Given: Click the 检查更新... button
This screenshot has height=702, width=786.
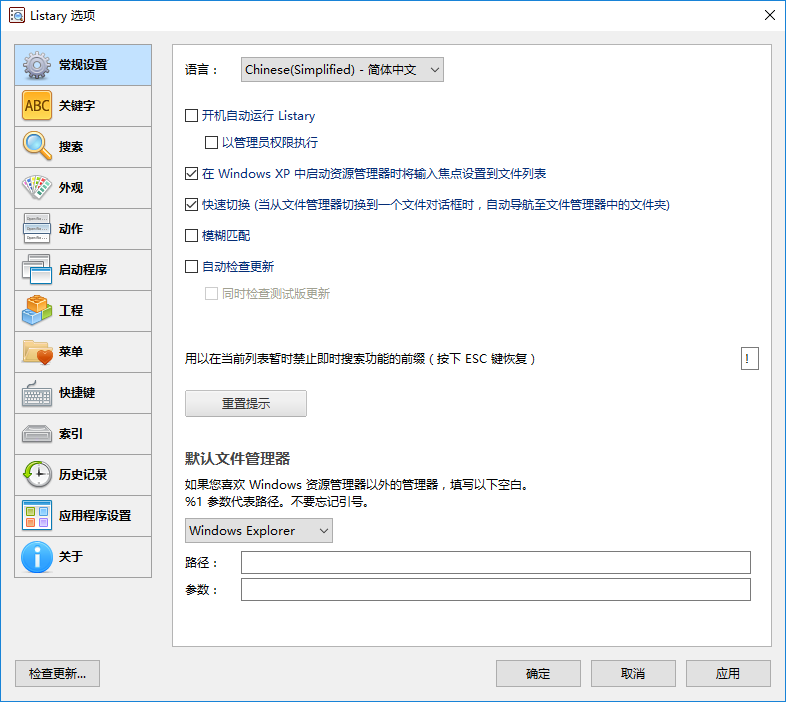Looking at the screenshot, I should tap(58, 673).
